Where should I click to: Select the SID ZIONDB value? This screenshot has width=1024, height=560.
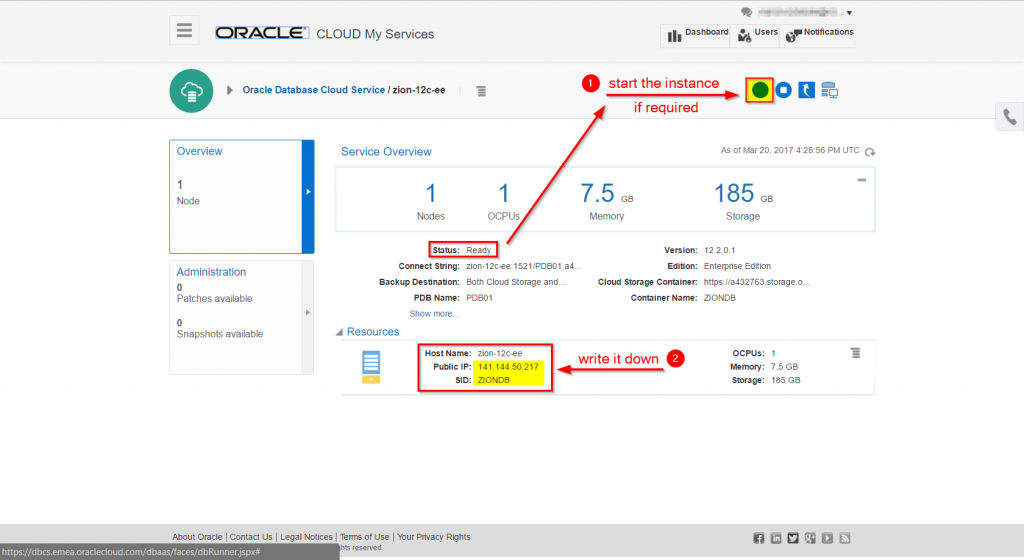(494, 380)
